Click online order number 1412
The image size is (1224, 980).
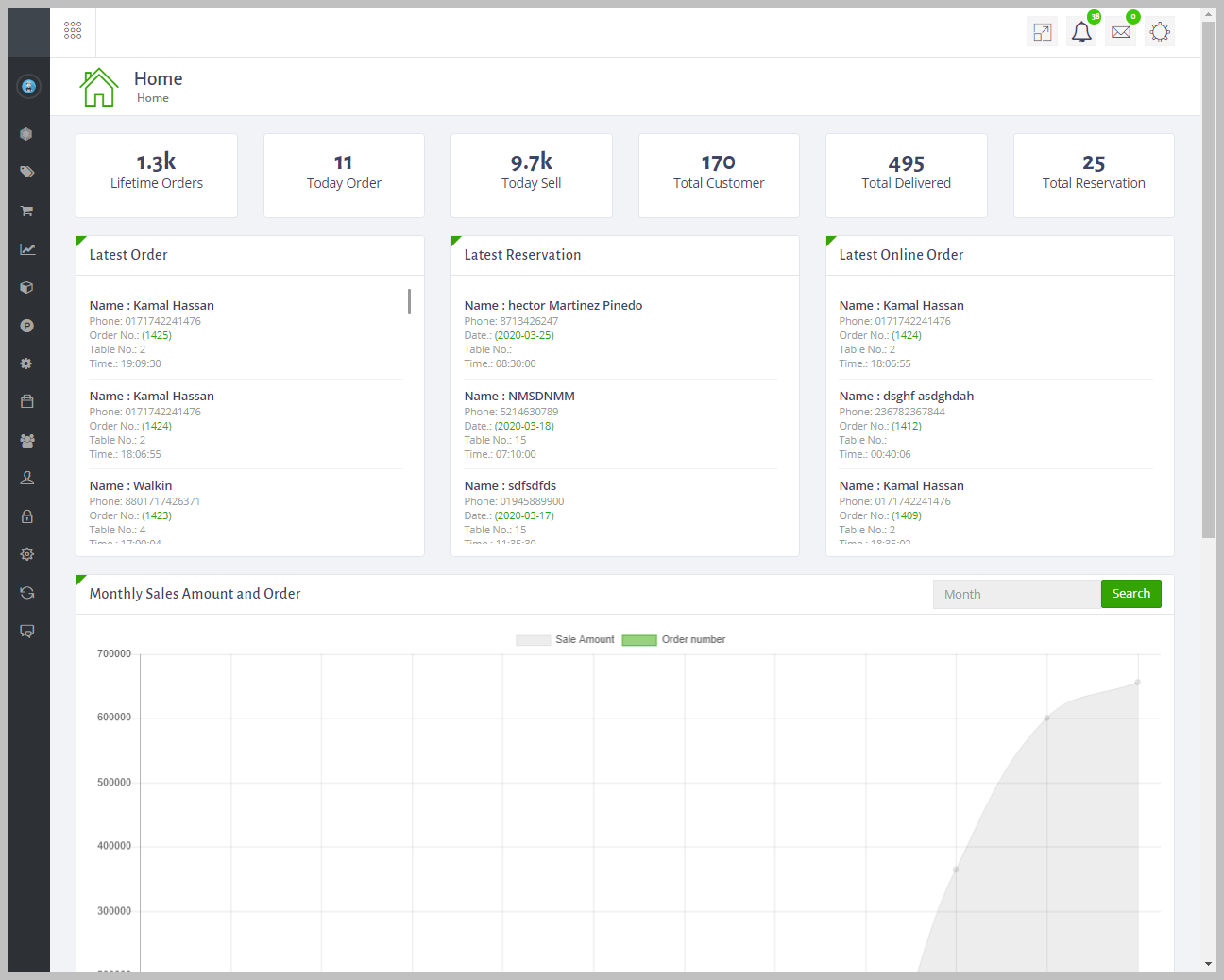coord(907,426)
